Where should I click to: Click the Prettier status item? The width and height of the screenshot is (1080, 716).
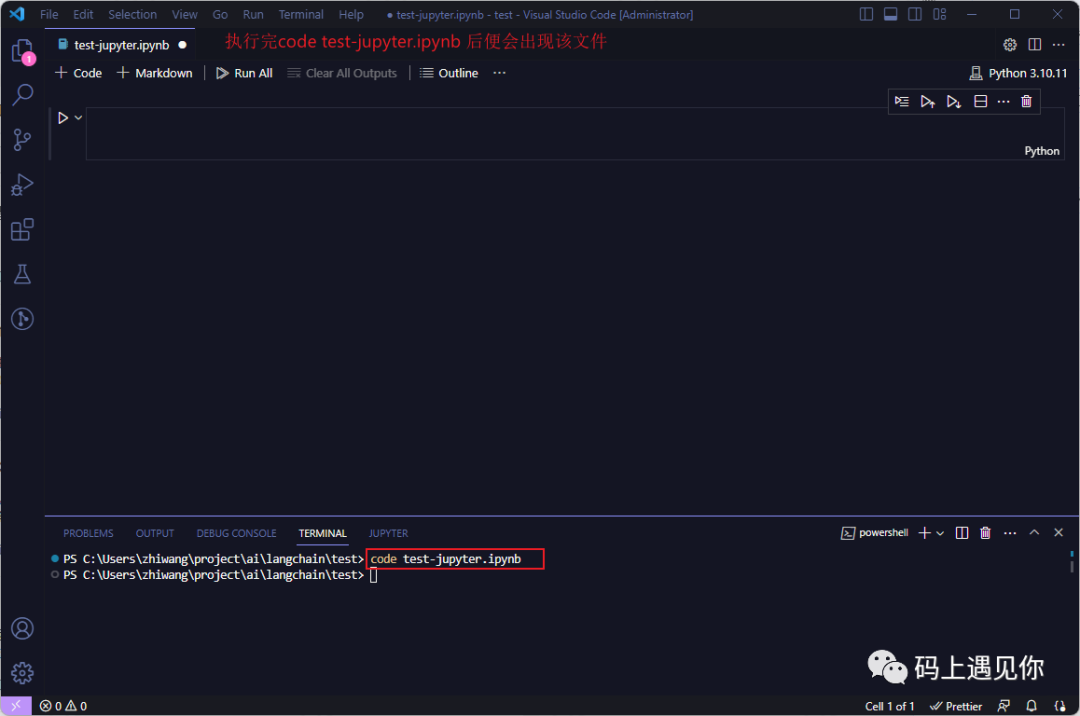click(x=955, y=706)
